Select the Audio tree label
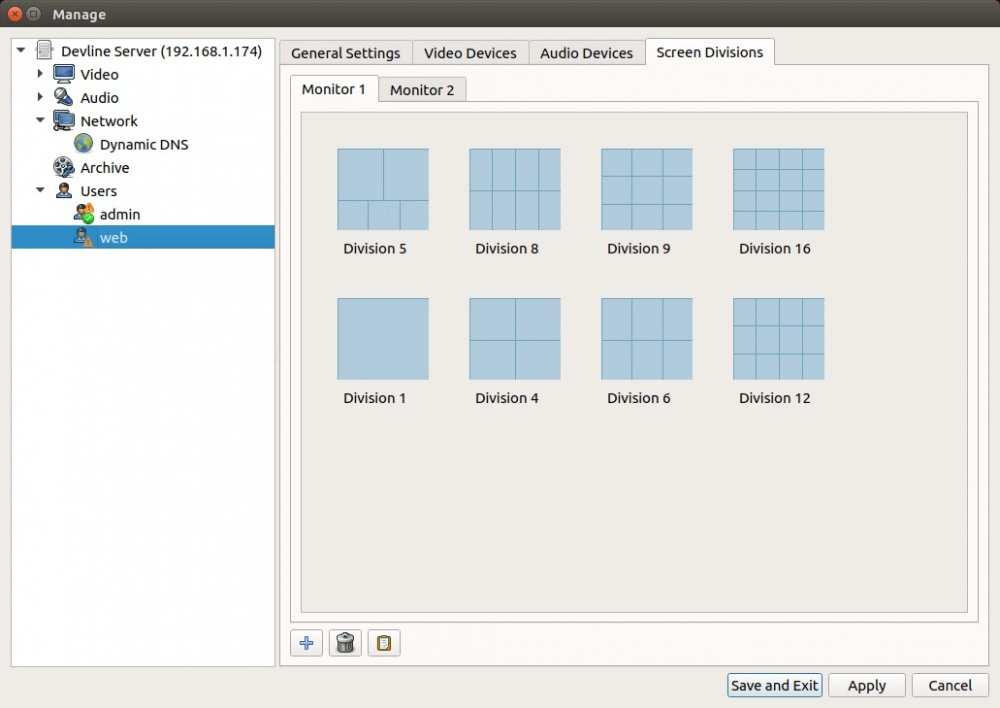The width and height of the screenshot is (1000, 708). tap(99, 98)
